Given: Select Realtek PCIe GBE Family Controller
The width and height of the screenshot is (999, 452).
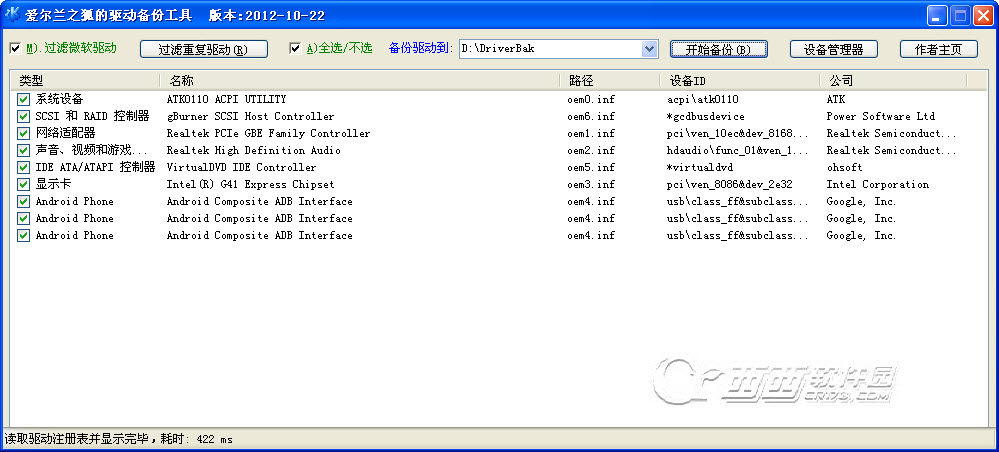Looking at the screenshot, I should (x=268, y=133).
